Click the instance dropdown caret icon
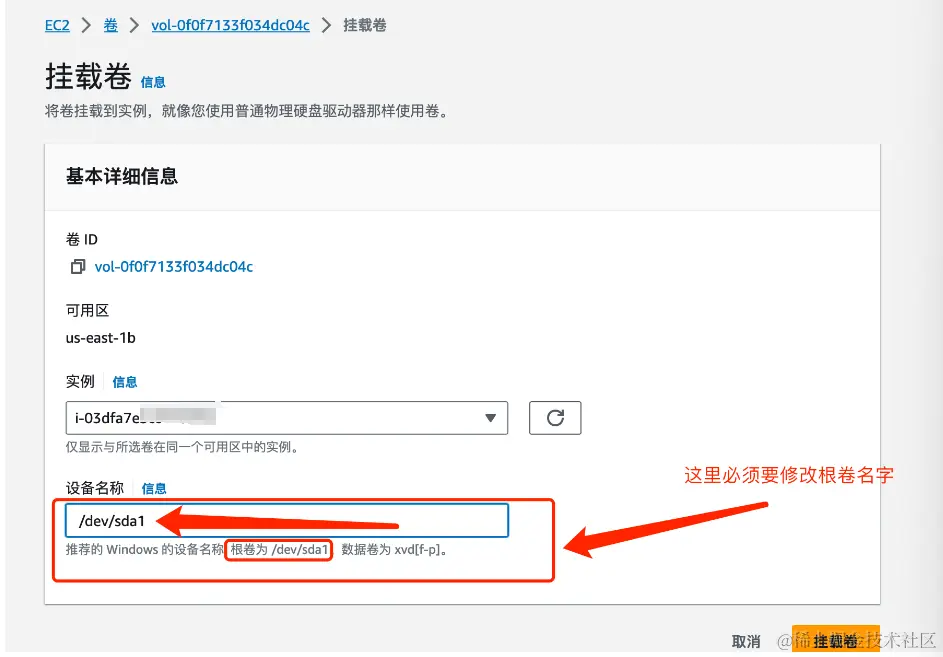 [x=490, y=418]
